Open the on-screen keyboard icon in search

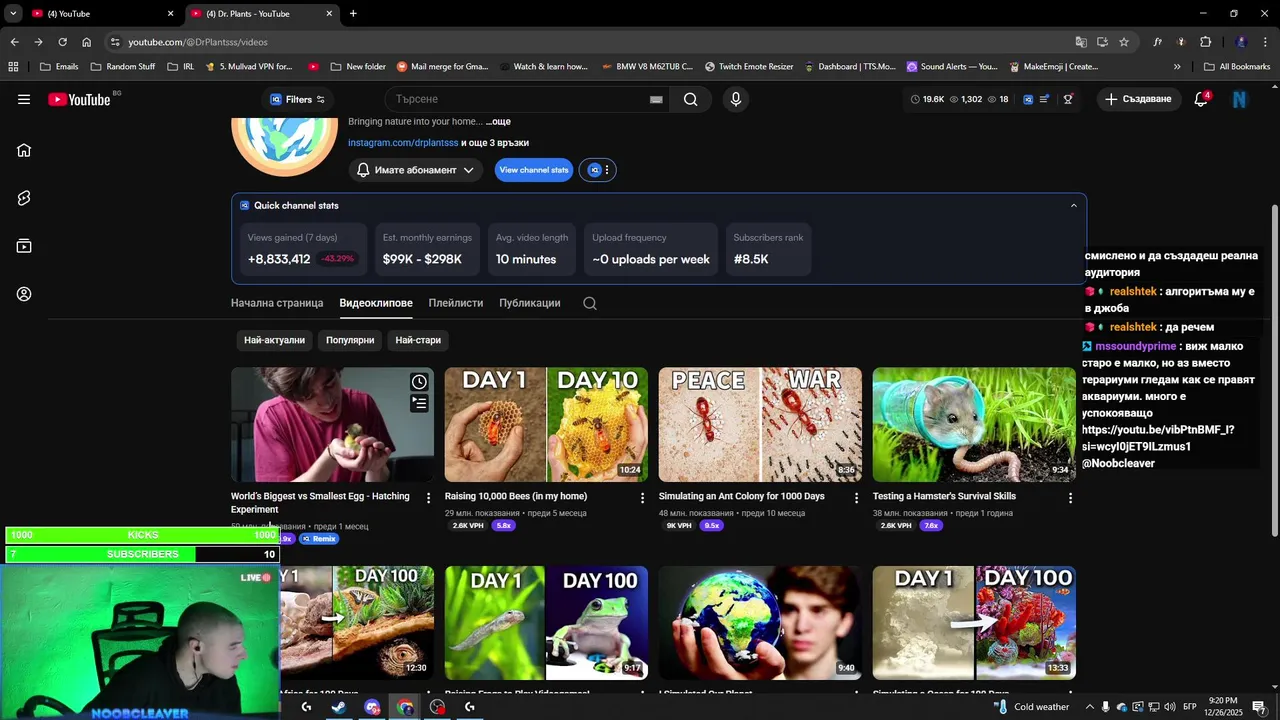point(656,100)
